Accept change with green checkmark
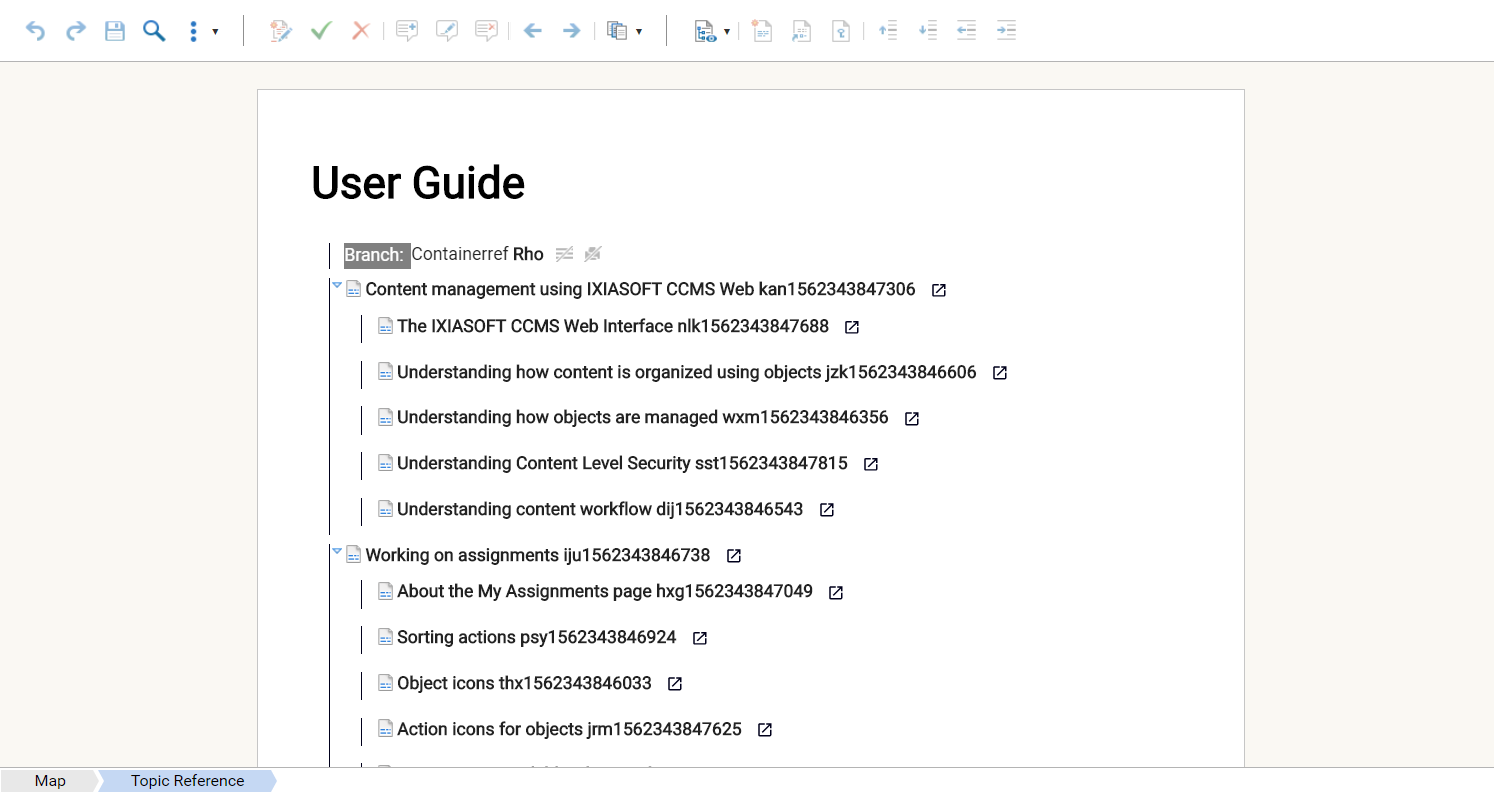This screenshot has height=793, width=1494. pos(321,31)
